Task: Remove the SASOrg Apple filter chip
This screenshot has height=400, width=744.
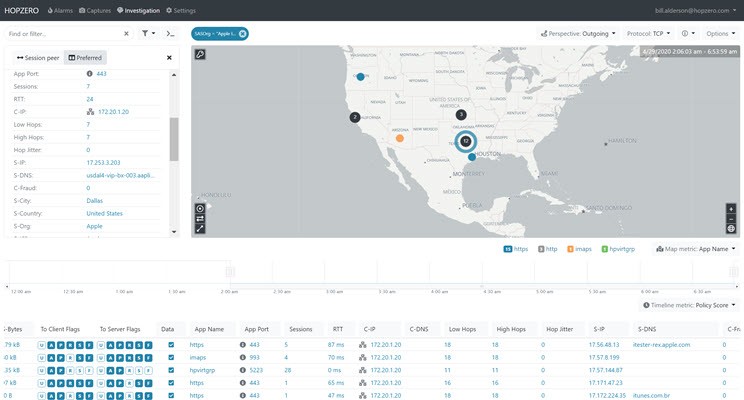Action: pos(242,33)
